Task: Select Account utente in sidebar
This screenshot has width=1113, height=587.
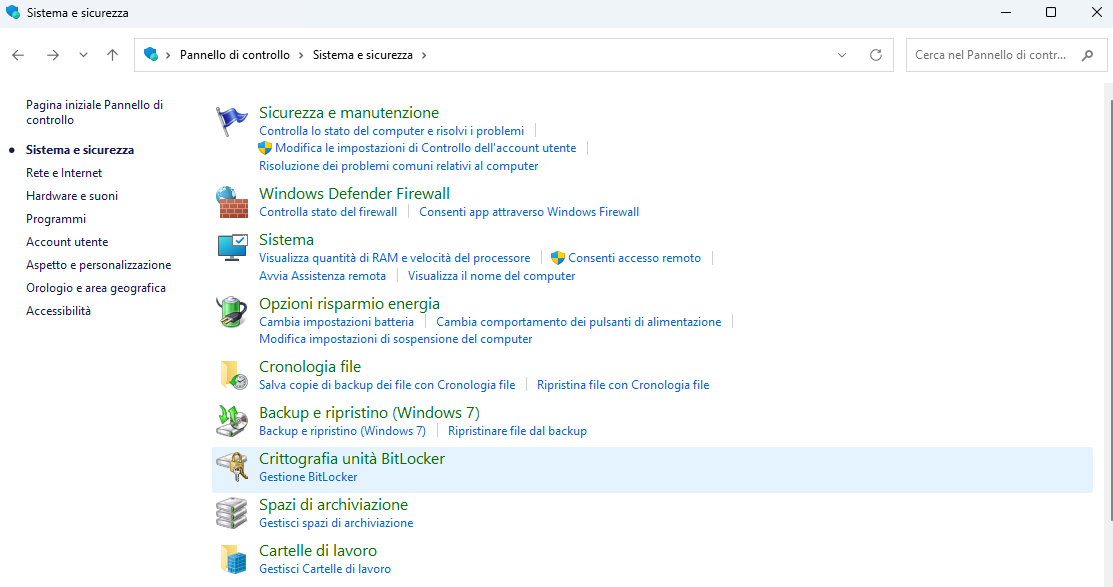Action: 67,242
